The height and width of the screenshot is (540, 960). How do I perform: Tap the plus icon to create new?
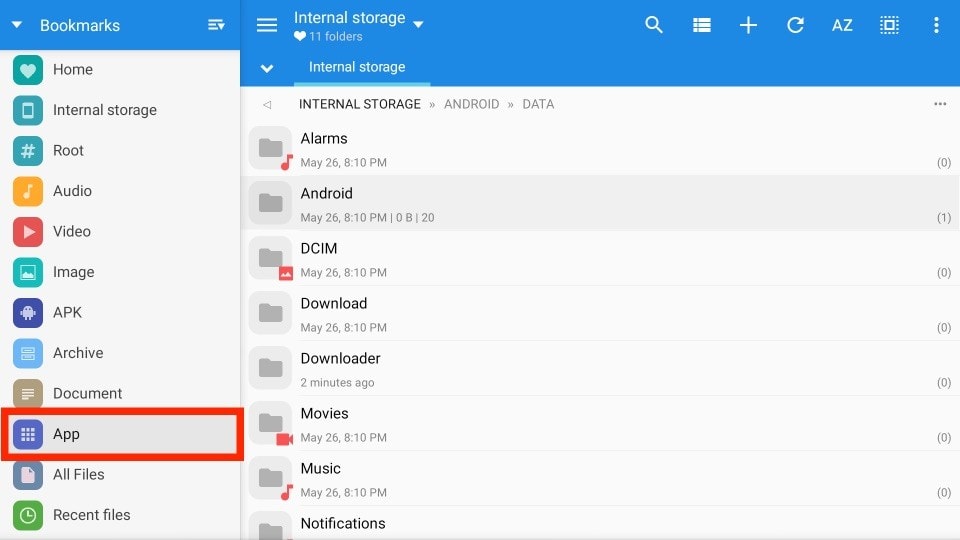point(748,25)
